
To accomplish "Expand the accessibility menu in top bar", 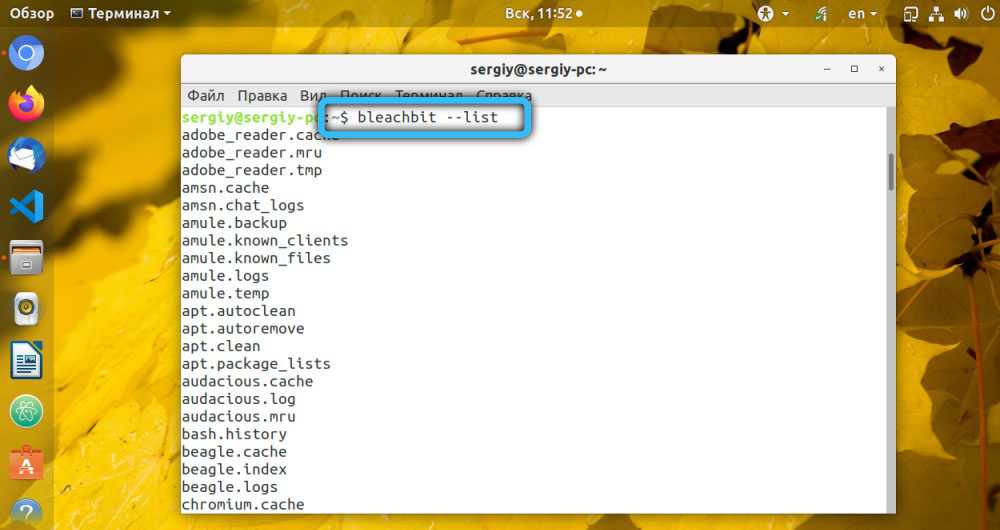I will [773, 14].
